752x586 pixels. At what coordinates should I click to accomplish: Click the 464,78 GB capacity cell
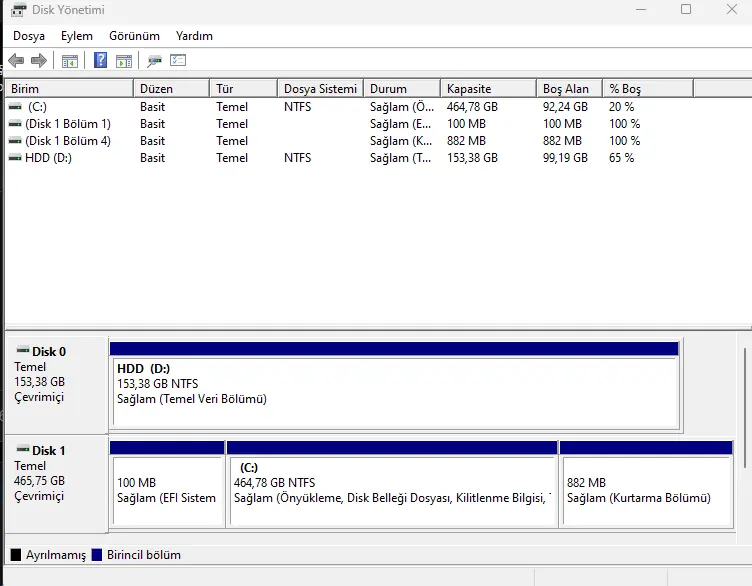472,106
